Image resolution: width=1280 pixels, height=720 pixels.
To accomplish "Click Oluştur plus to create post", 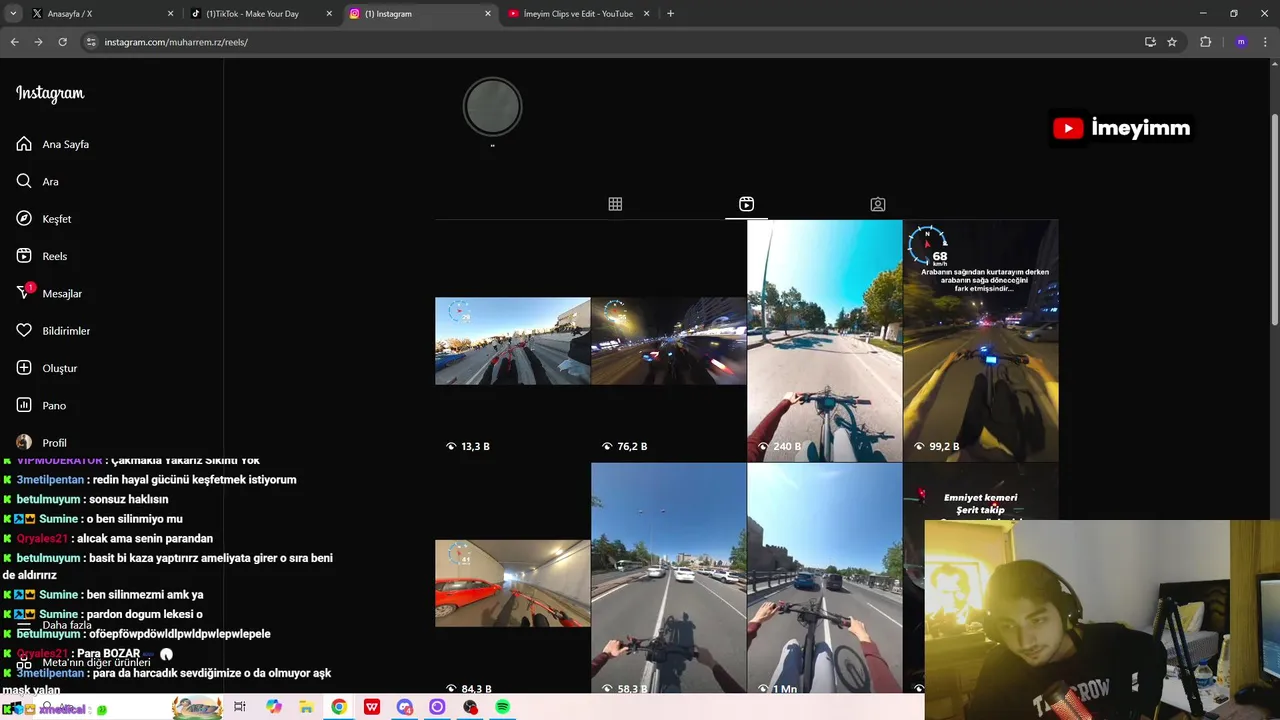I will 46,368.
